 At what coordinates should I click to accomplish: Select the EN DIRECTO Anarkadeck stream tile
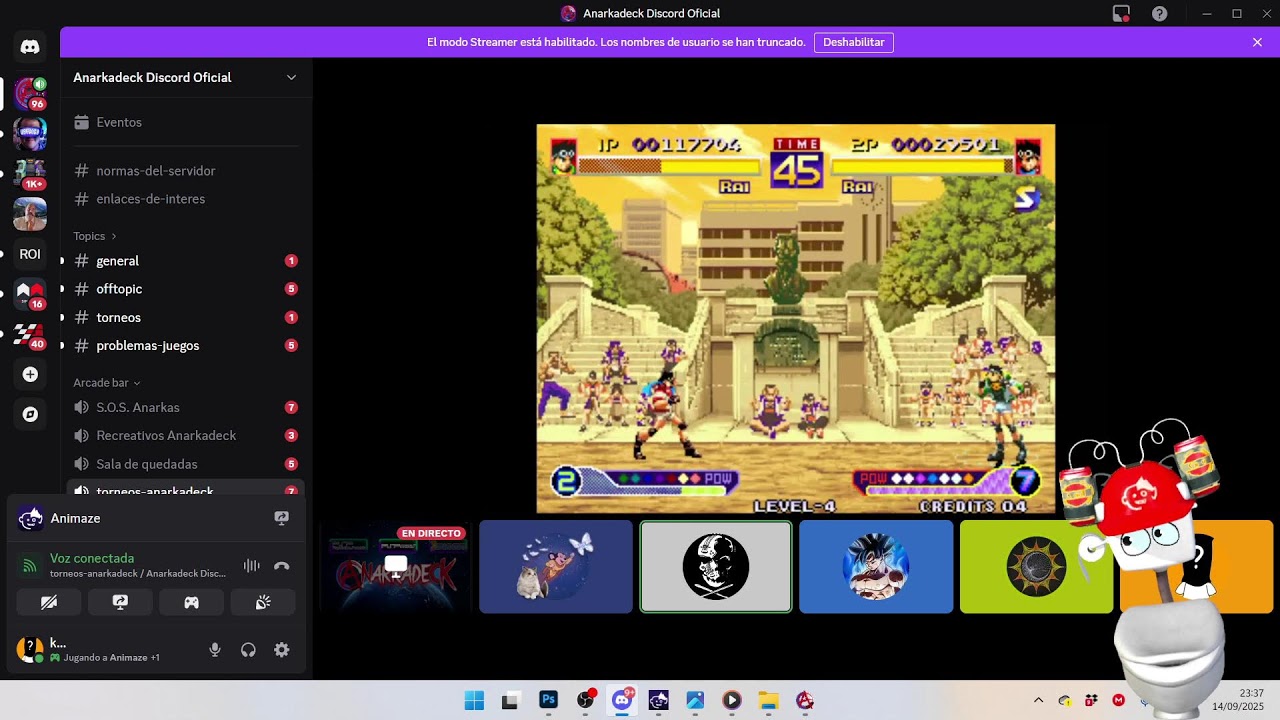395,567
